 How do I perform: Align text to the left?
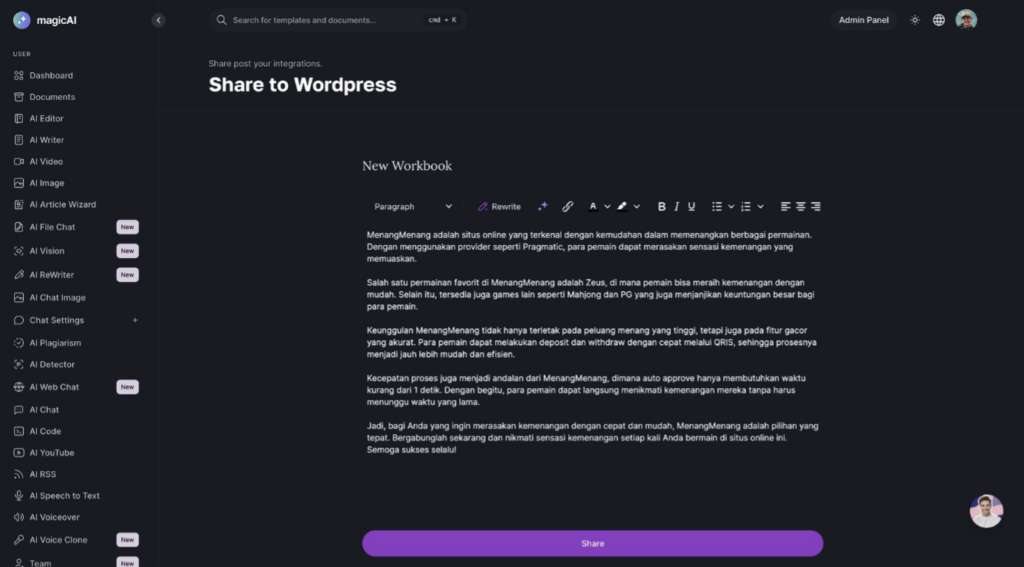pos(786,206)
